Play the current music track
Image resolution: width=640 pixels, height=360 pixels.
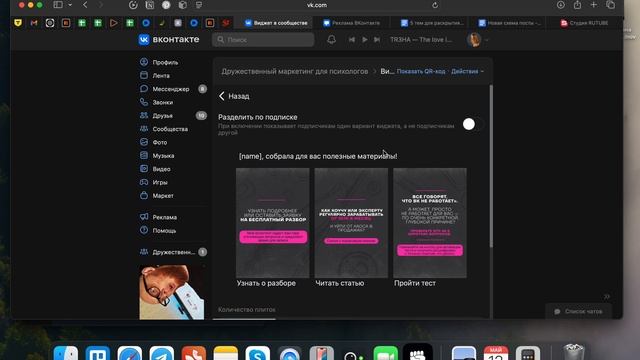(x=364, y=40)
